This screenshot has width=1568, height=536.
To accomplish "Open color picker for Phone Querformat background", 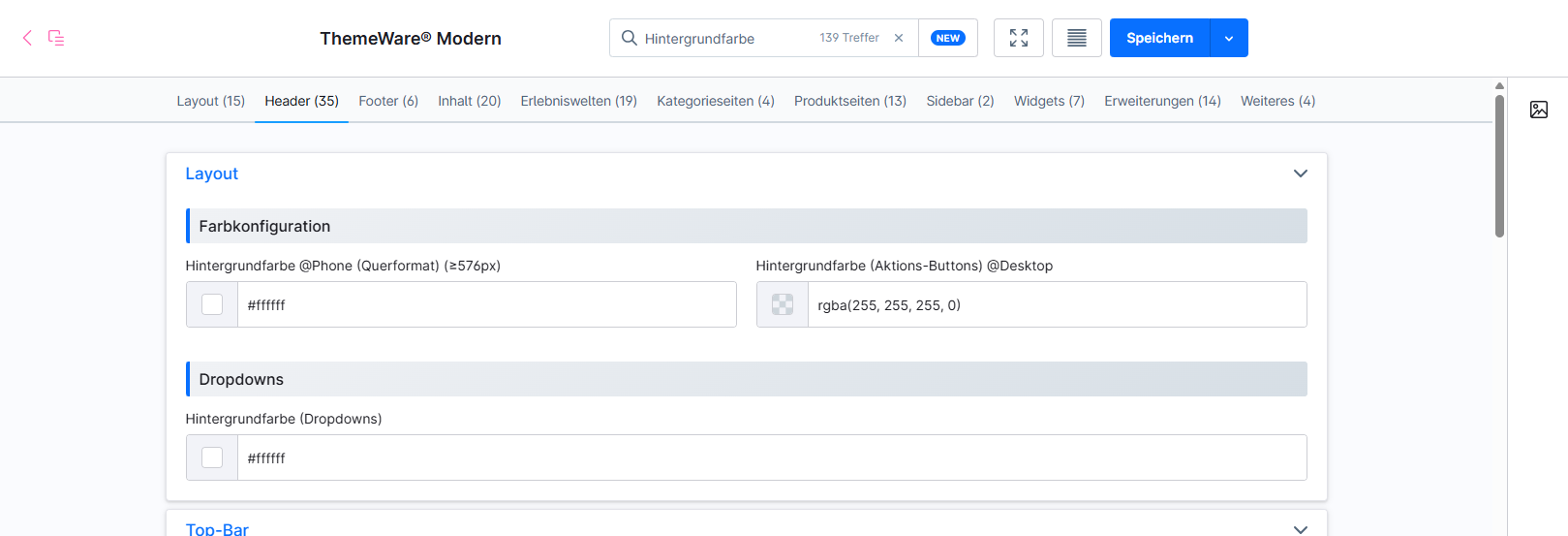I will [x=212, y=304].
